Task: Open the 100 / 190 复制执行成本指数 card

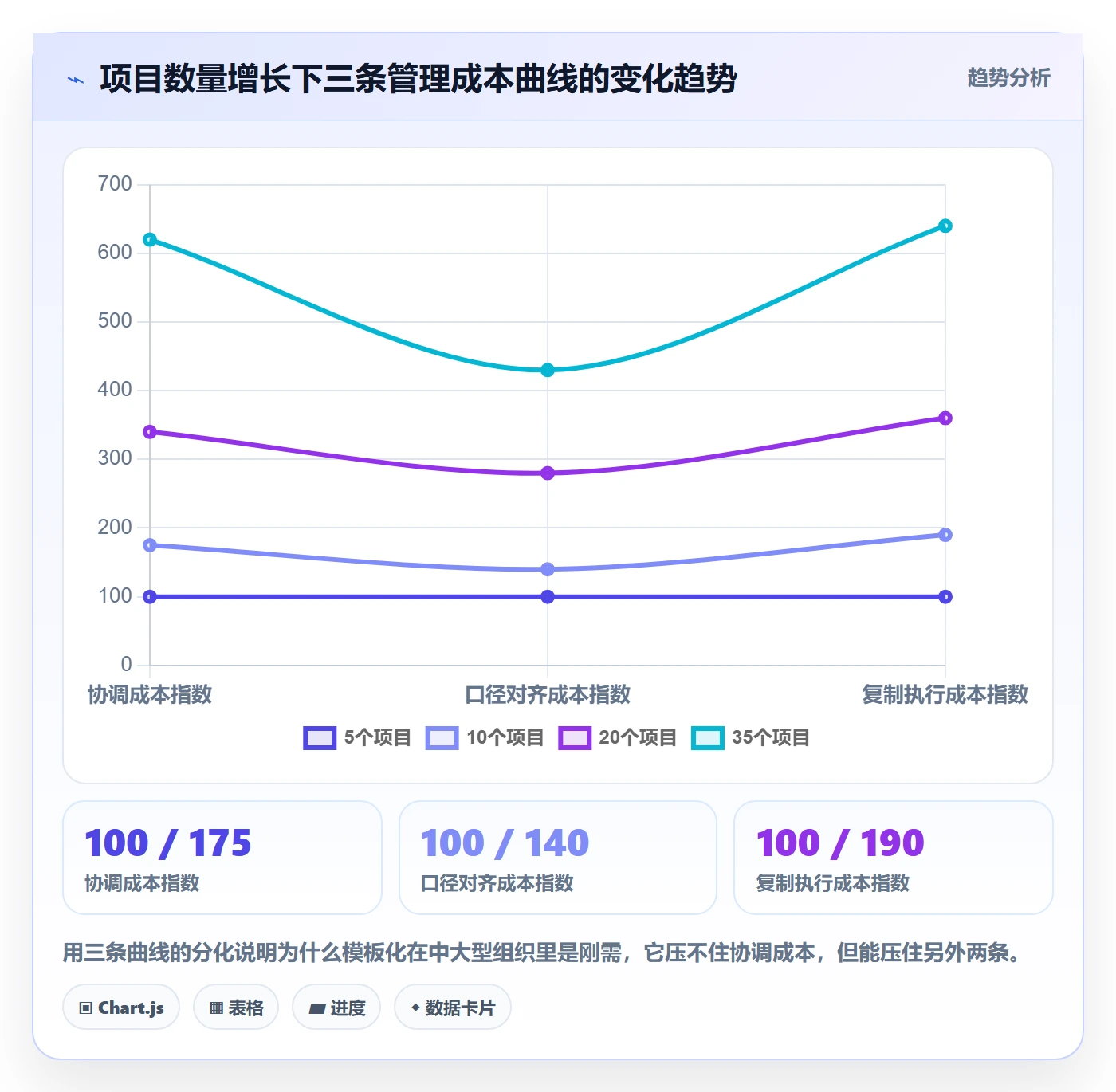Action: 894,858
